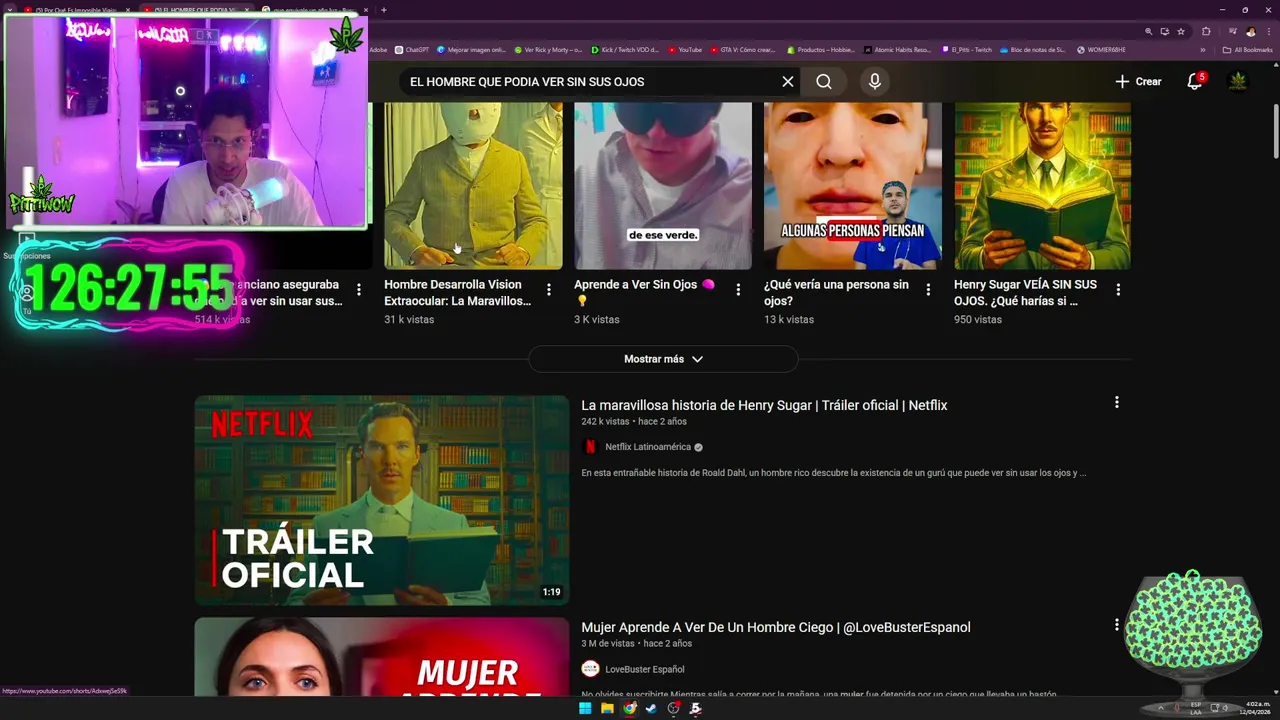Open File Explorer from the taskbar
Viewport: 1280px width, 720px height.
coord(607,709)
